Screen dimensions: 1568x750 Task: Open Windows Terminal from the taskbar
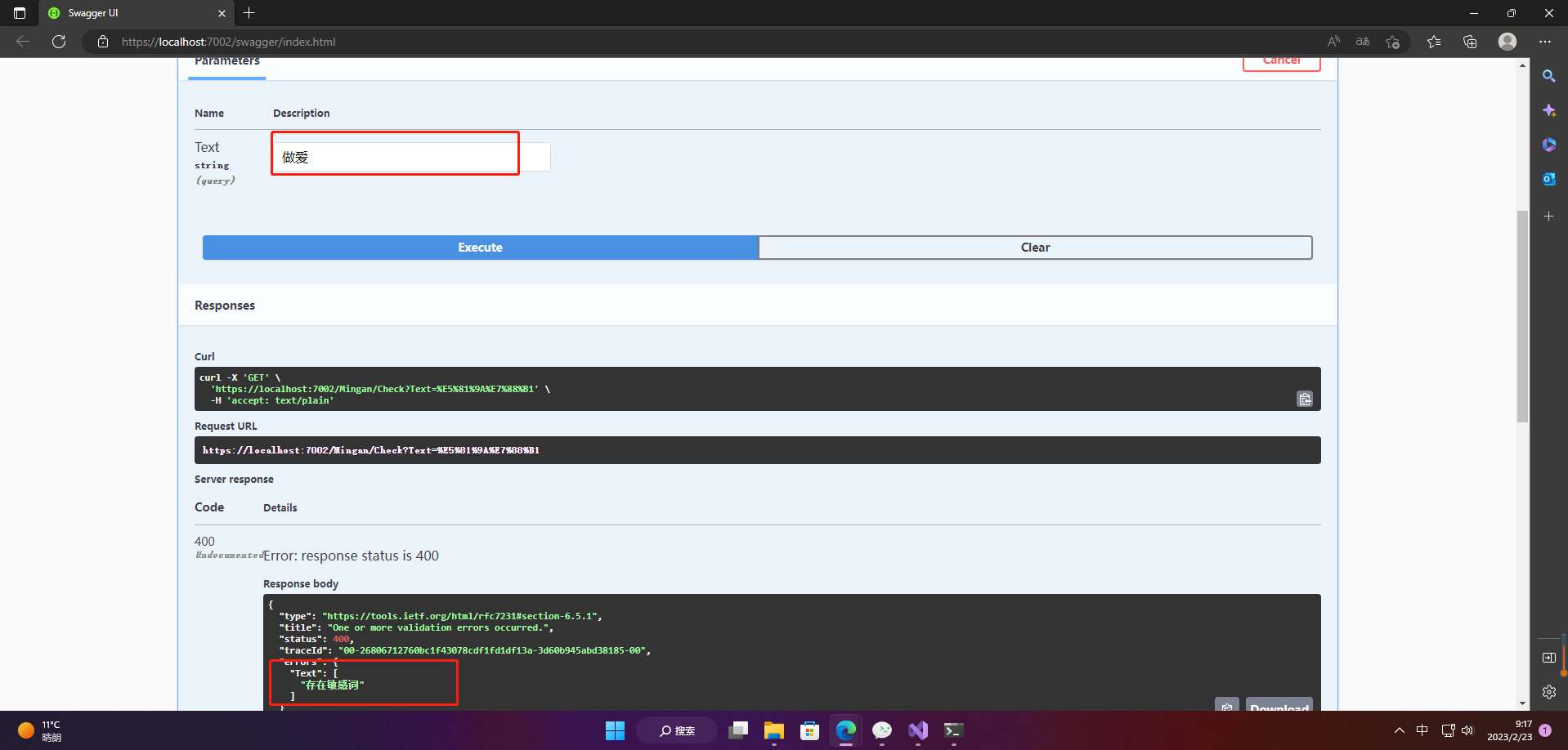(953, 730)
